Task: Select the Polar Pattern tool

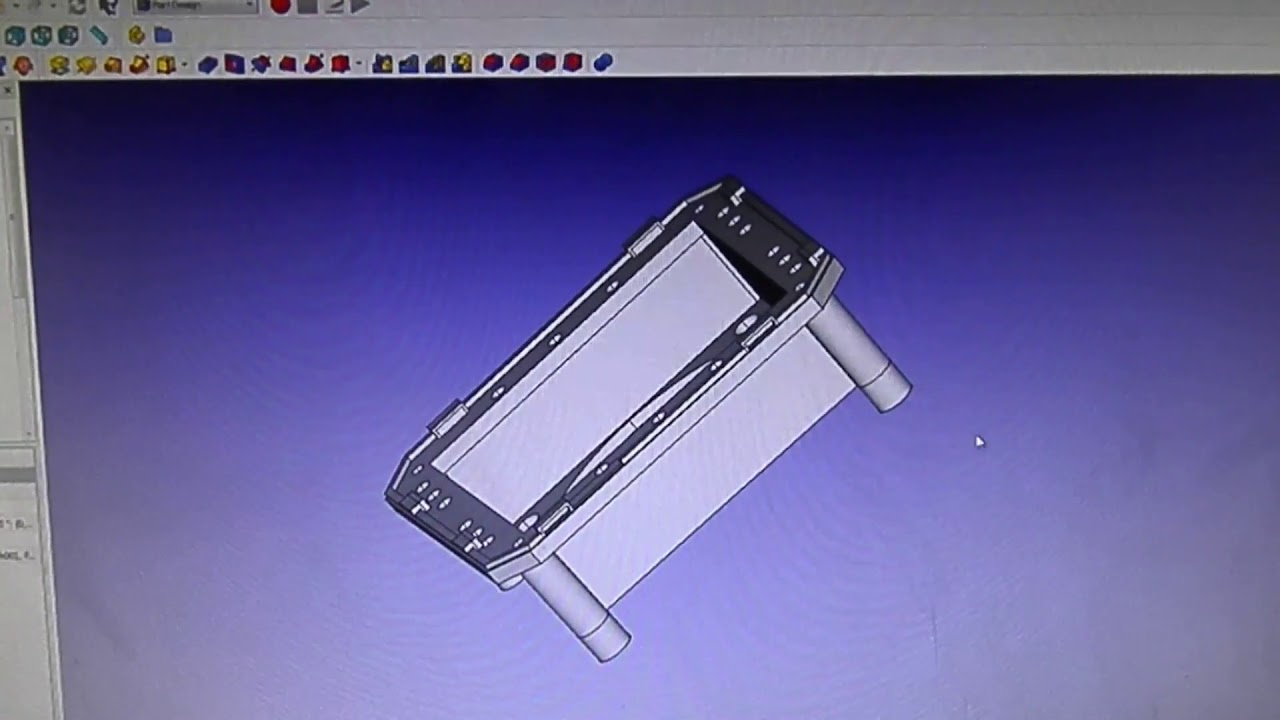Action: pyautogui.click(x=435, y=64)
